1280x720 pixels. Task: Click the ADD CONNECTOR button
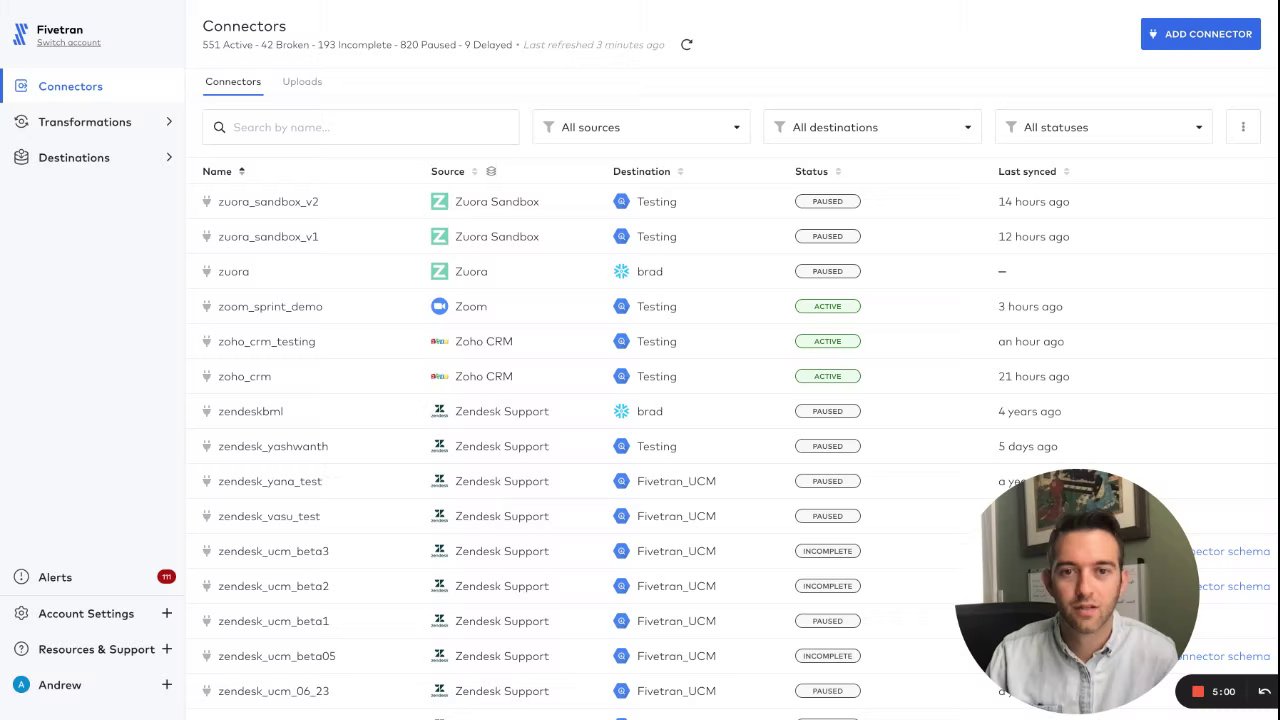tap(1200, 34)
